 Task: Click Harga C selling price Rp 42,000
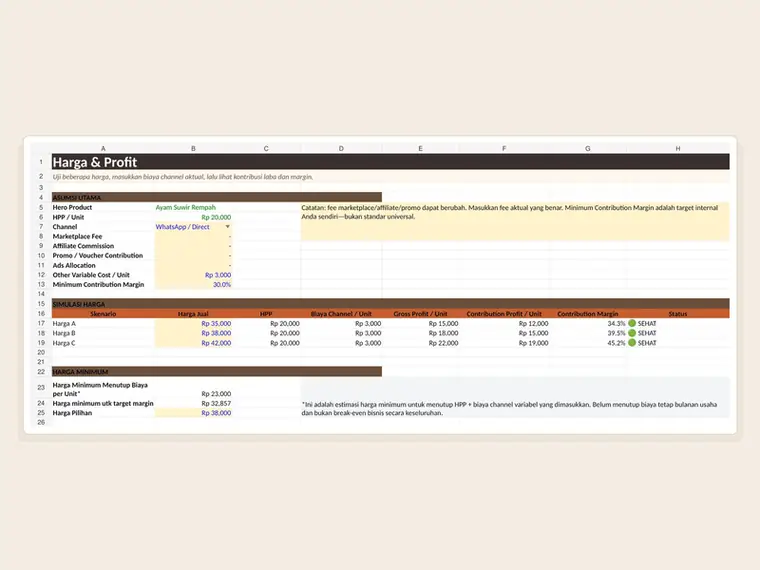(216, 343)
